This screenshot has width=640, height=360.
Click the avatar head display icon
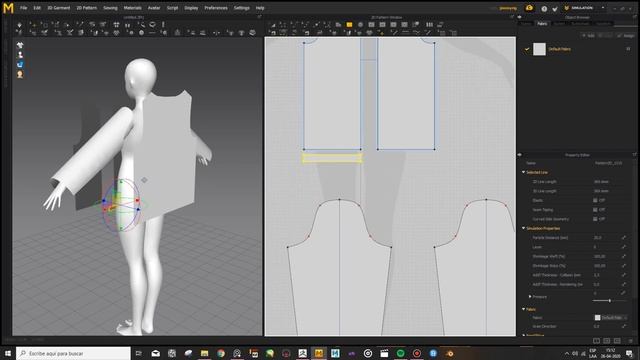pyautogui.click(x=20, y=74)
